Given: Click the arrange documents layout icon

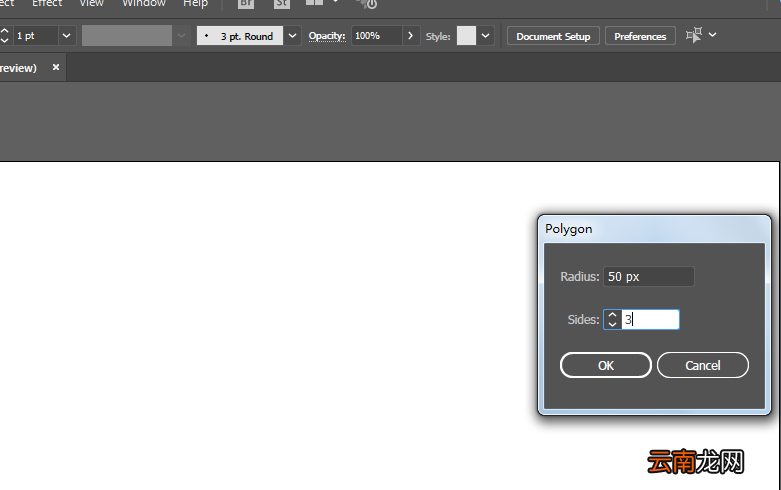Looking at the screenshot, I should point(314,2).
